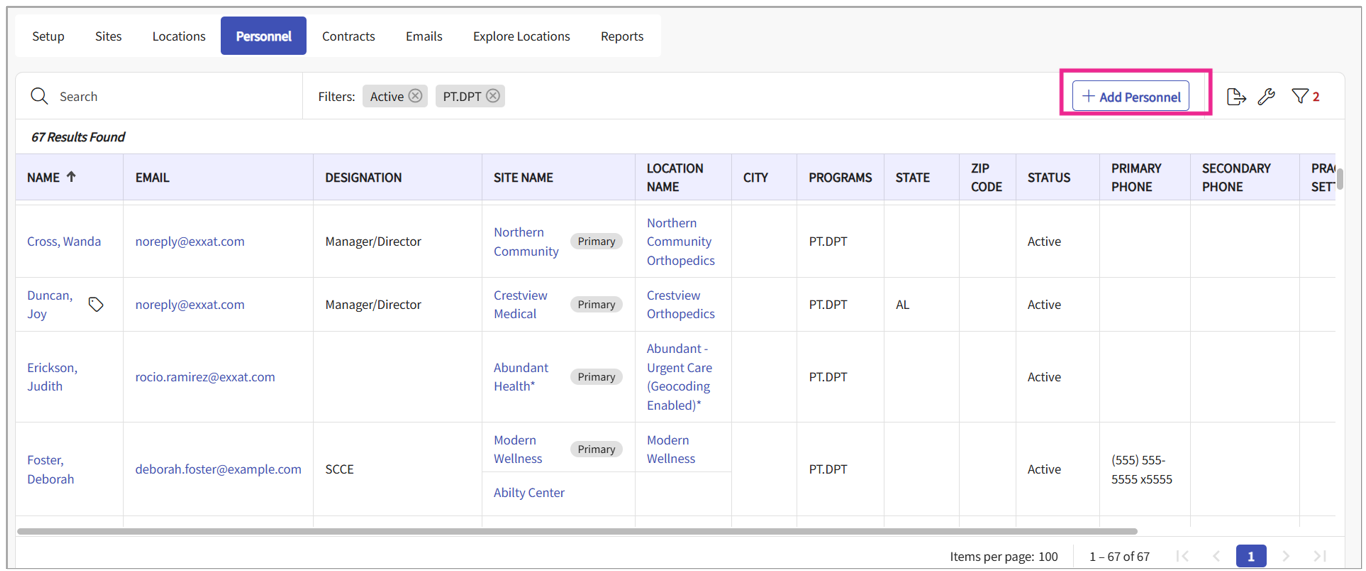
Task: Switch to the Contracts tab
Action: pyautogui.click(x=348, y=36)
